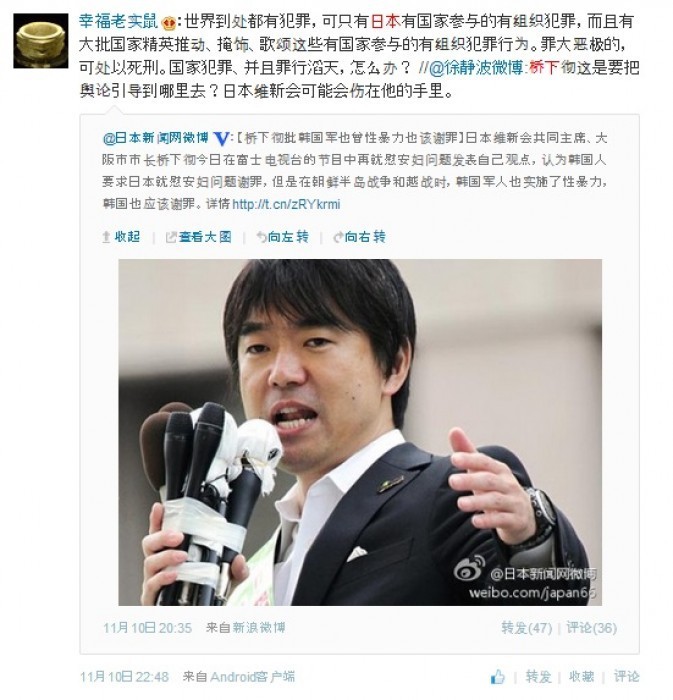673x700 pixels.
Task: View 转发(47) reposts of original post
Action: (527, 628)
